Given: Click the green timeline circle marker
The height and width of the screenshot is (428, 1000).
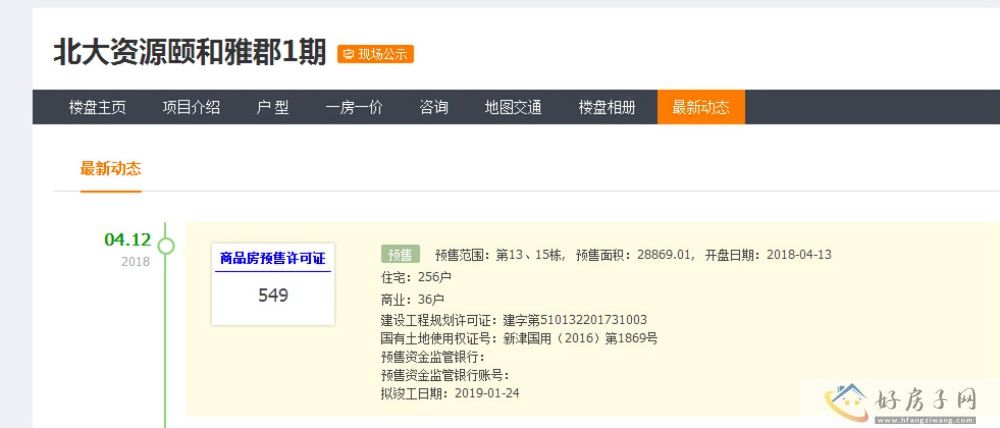Looking at the screenshot, I should (167, 245).
